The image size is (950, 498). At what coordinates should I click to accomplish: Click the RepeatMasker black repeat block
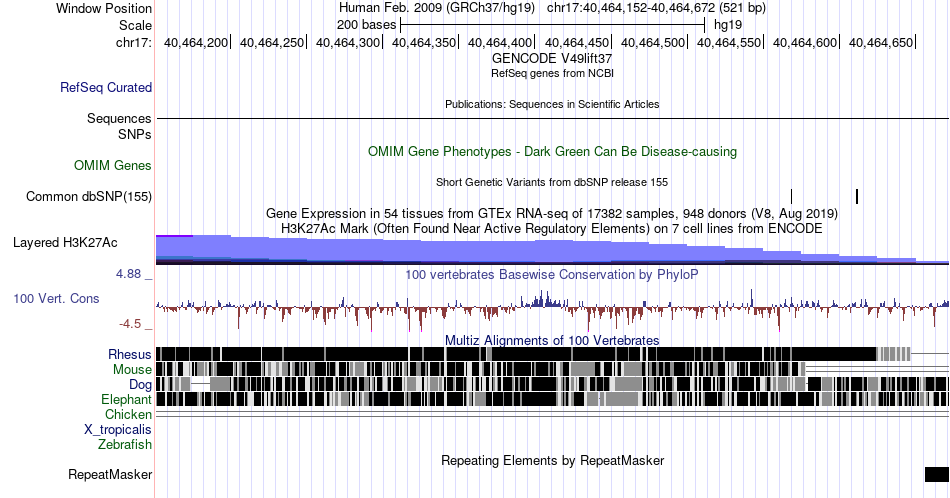[937, 474]
